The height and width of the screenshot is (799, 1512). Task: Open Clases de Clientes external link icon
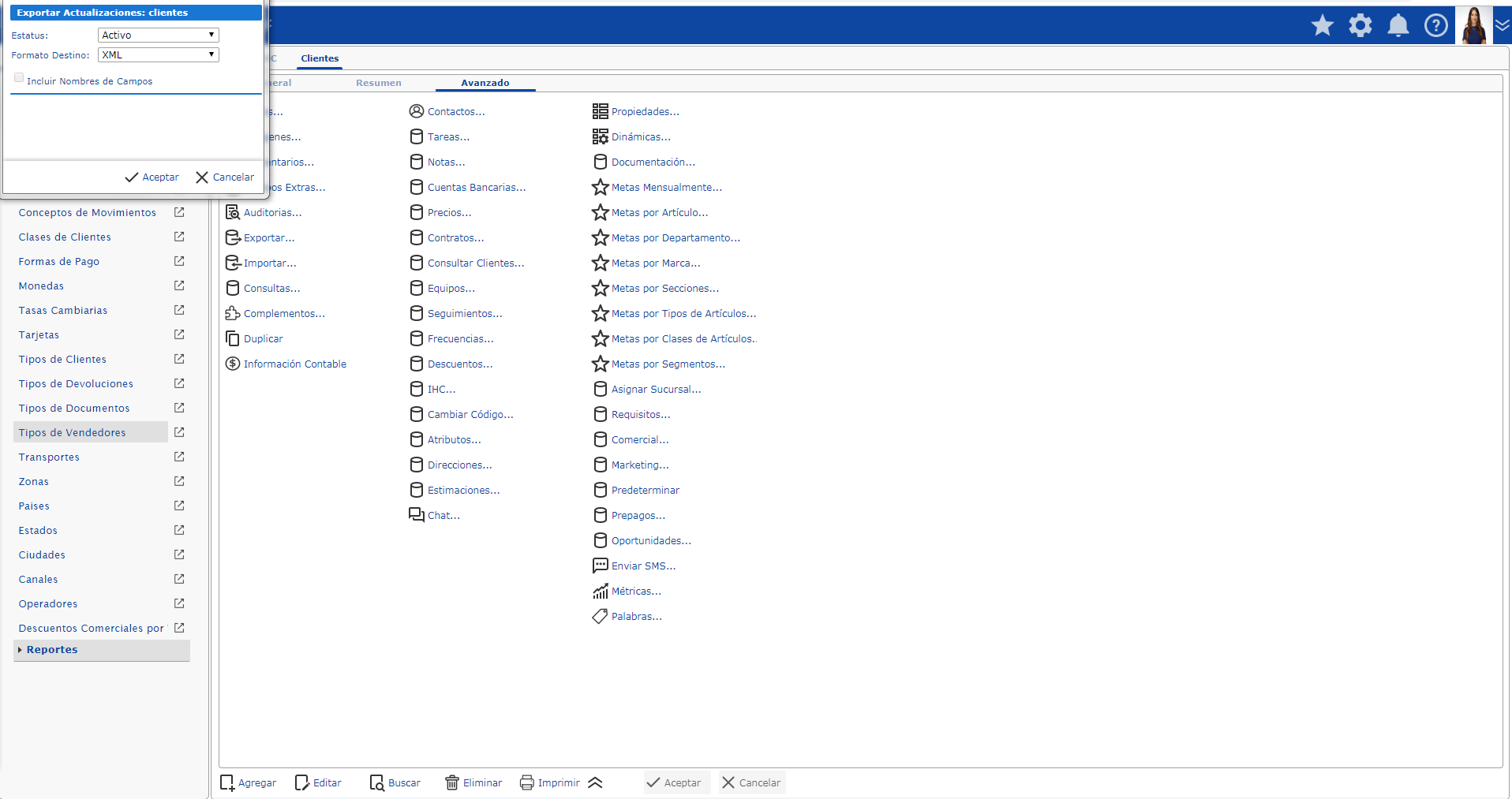[x=179, y=237]
